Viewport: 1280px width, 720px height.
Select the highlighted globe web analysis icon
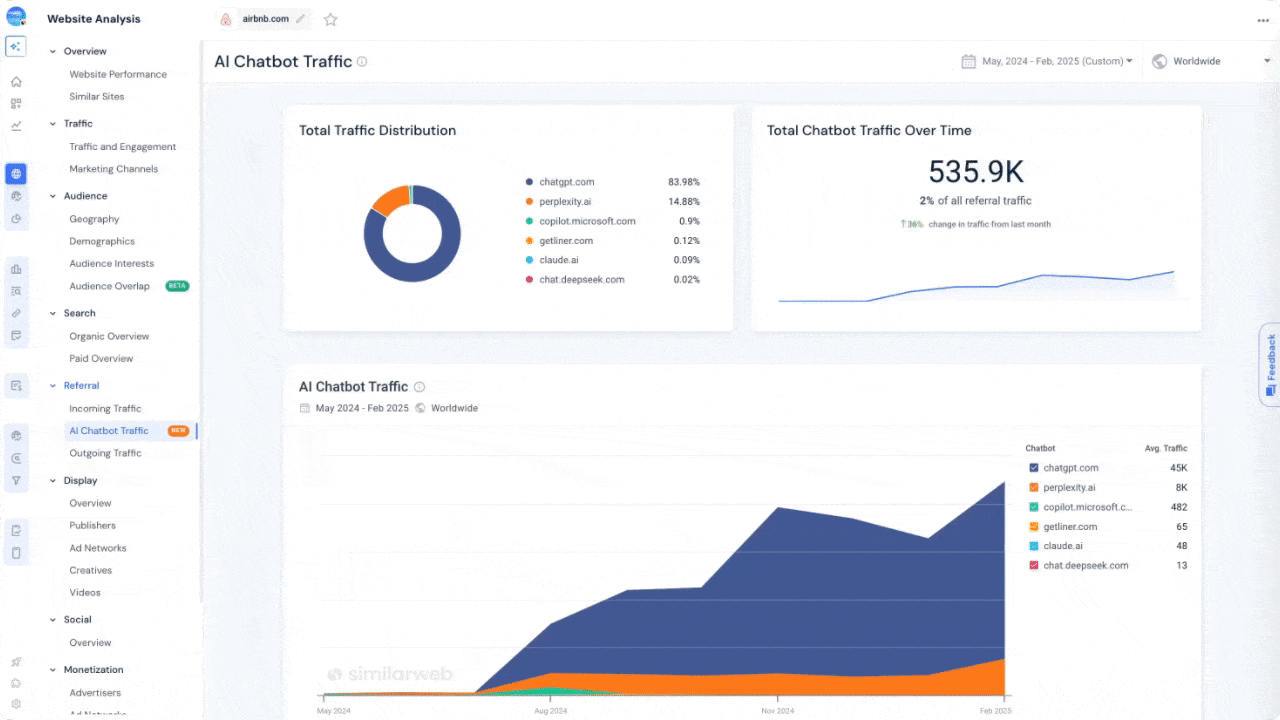point(15,173)
